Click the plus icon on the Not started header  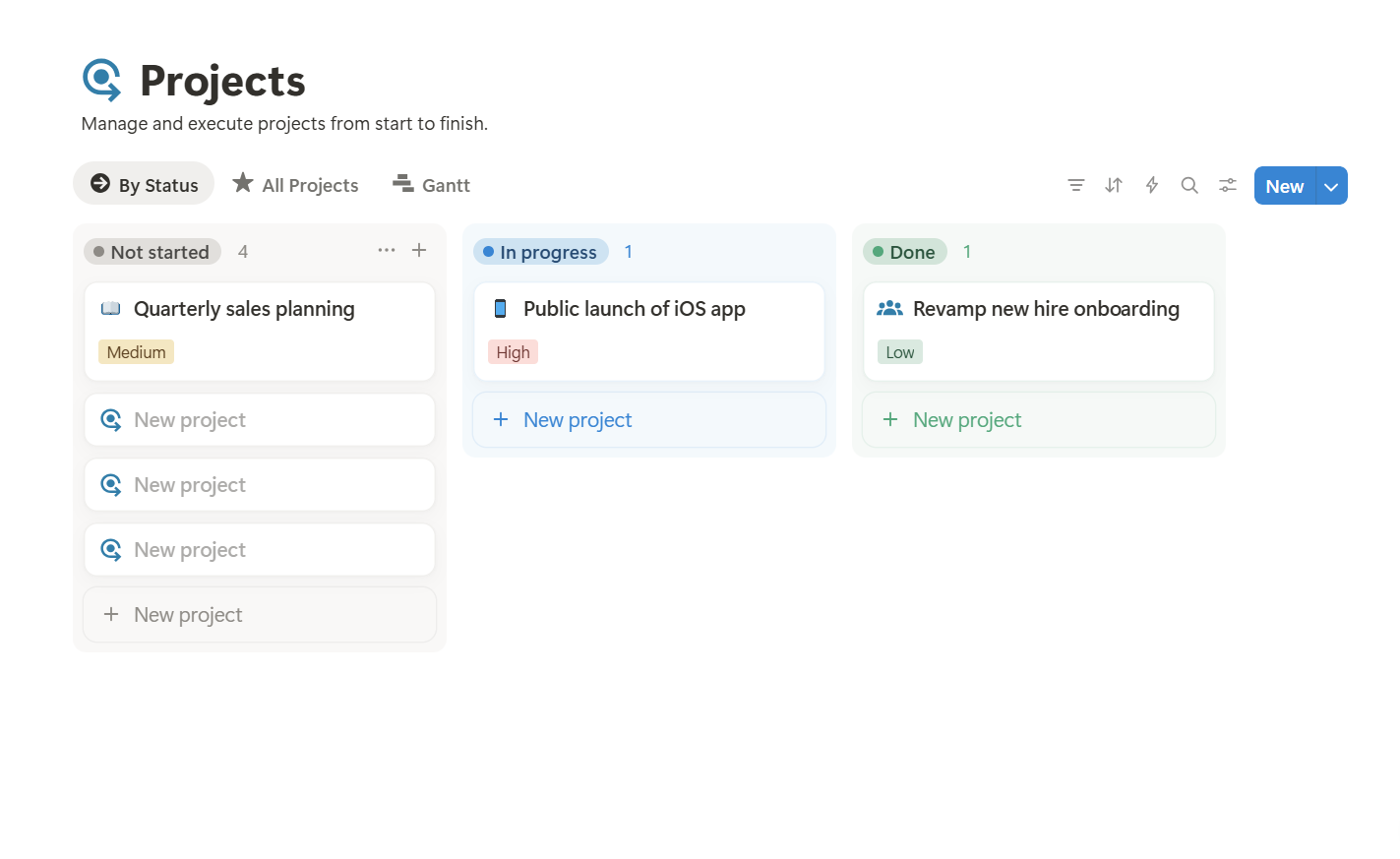point(418,250)
